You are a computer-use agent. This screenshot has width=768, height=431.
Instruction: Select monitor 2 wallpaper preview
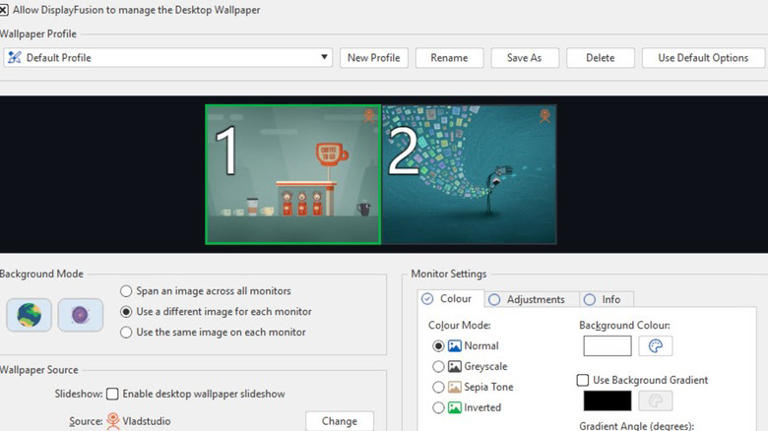click(469, 174)
